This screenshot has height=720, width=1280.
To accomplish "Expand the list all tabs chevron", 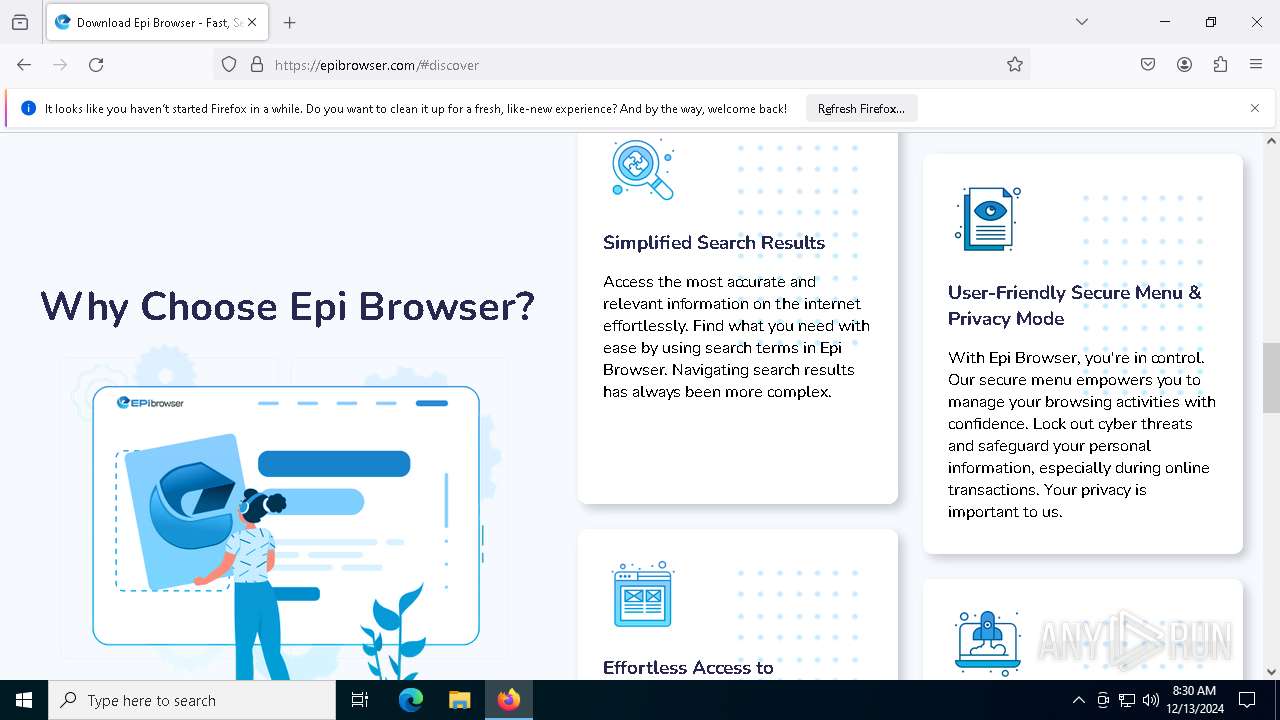I will pyautogui.click(x=1082, y=22).
